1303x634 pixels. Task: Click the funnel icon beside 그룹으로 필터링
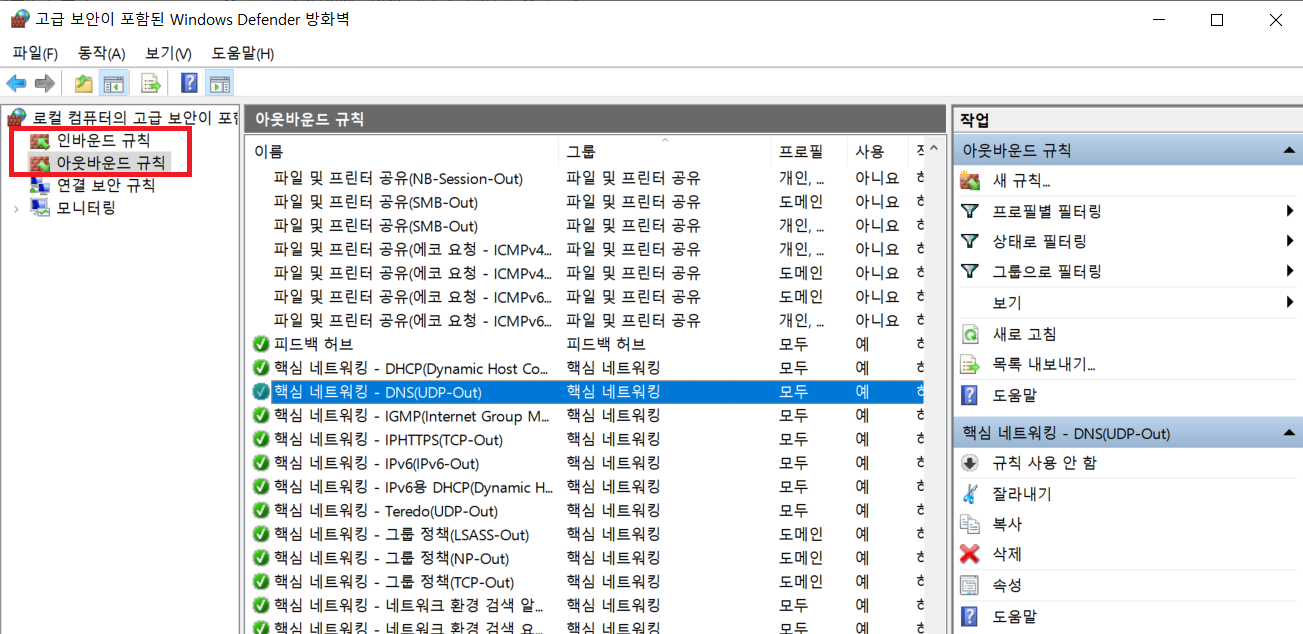point(970,271)
